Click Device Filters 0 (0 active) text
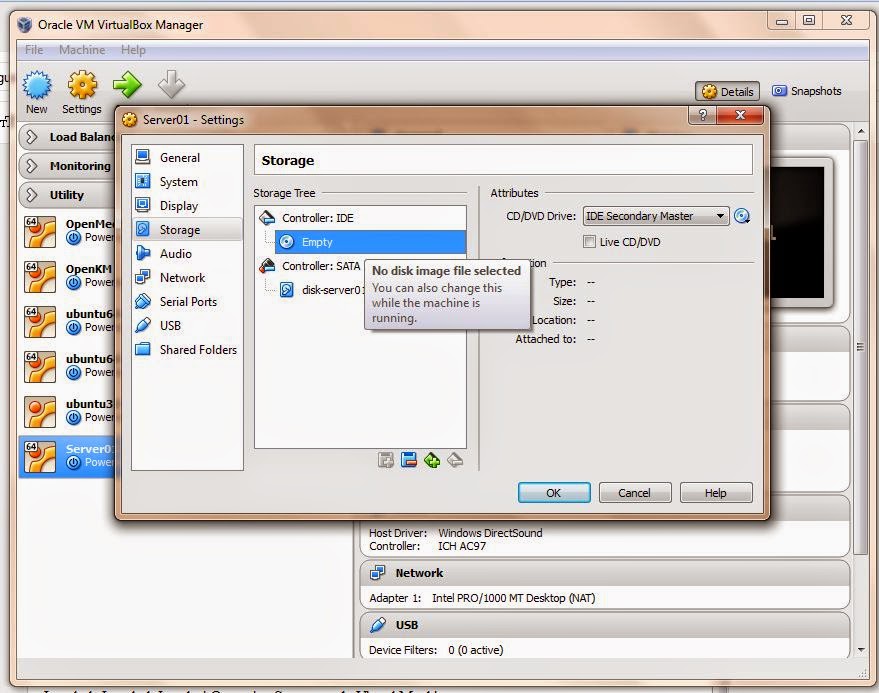Viewport: 879px width, 693px height. click(x=436, y=650)
